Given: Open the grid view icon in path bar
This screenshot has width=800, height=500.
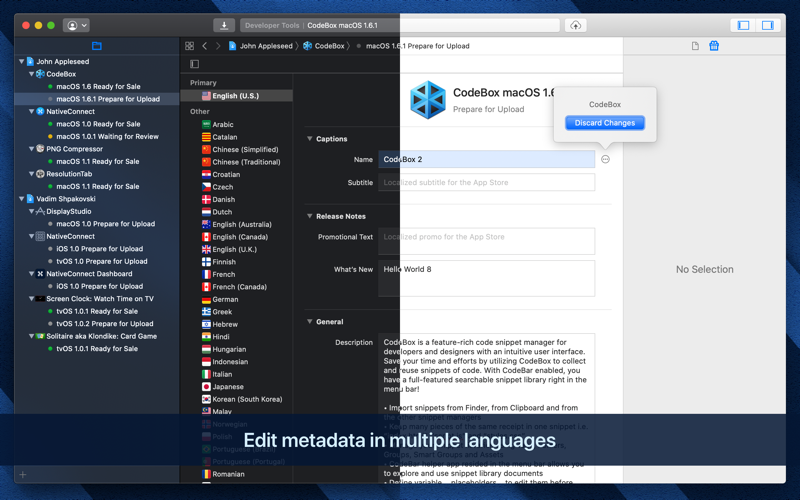Looking at the screenshot, I should (189, 46).
